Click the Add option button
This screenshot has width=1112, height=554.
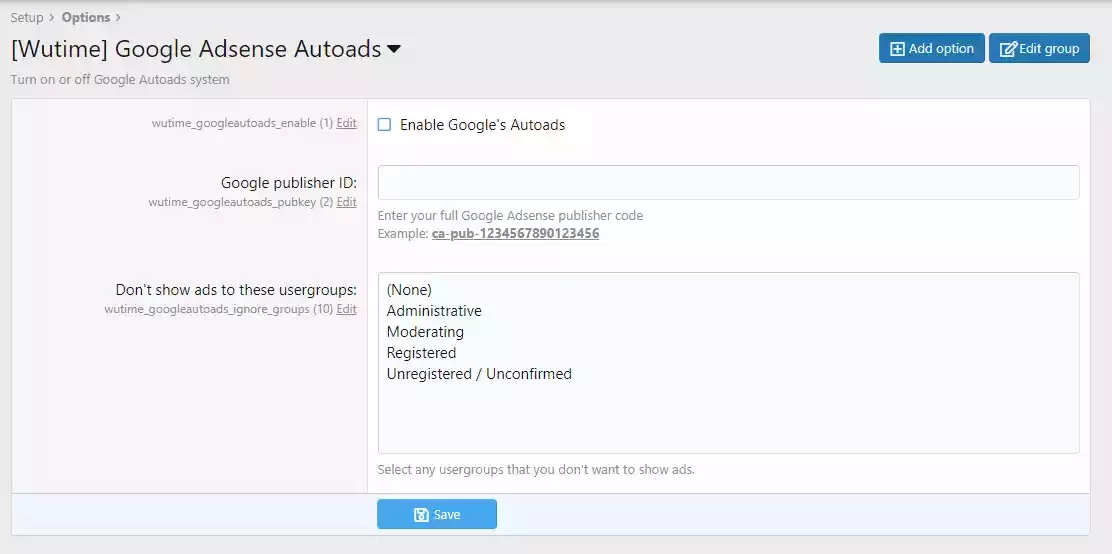(x=932, y=48)
